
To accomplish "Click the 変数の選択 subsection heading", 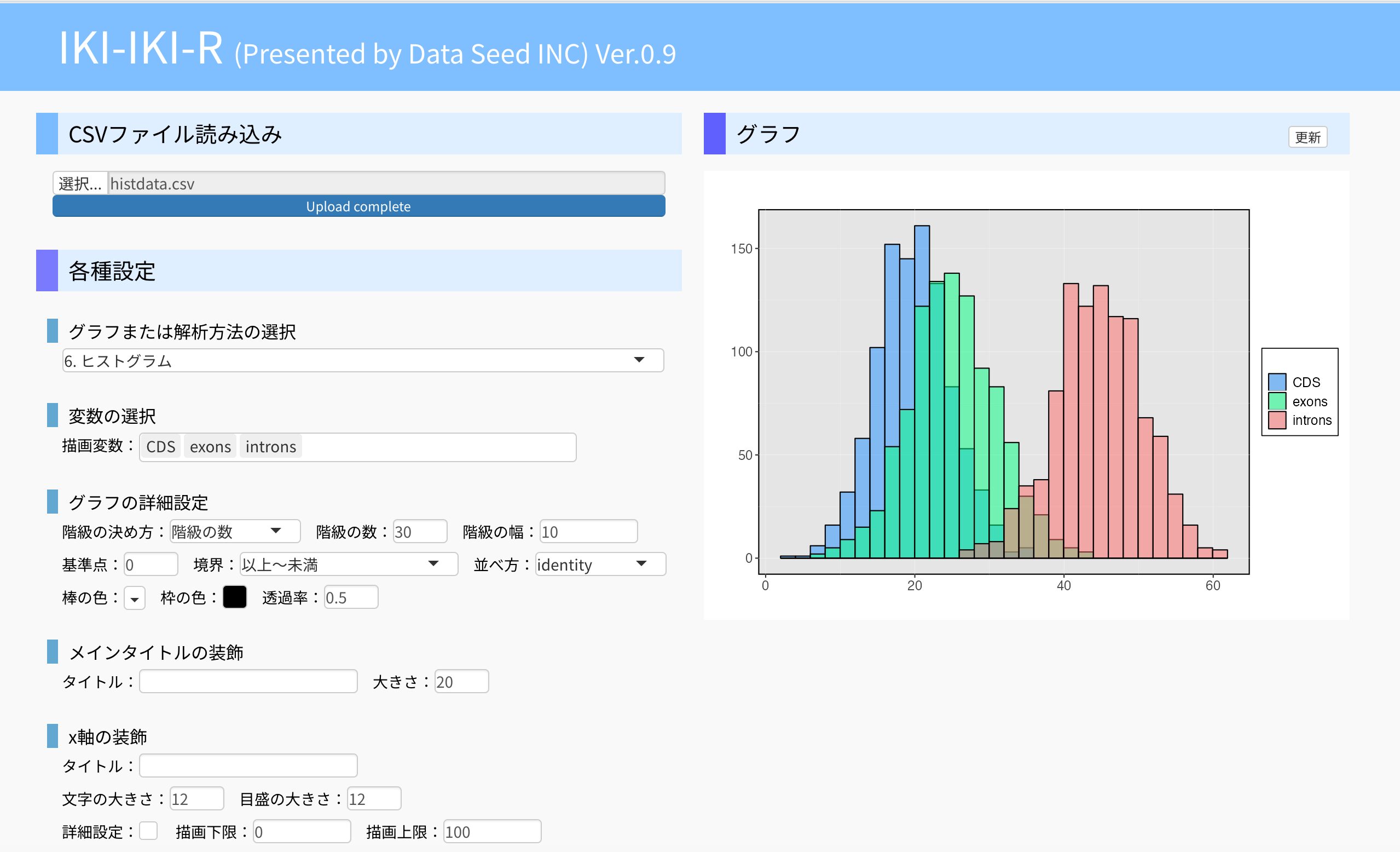I will click(x=112, y=416).
